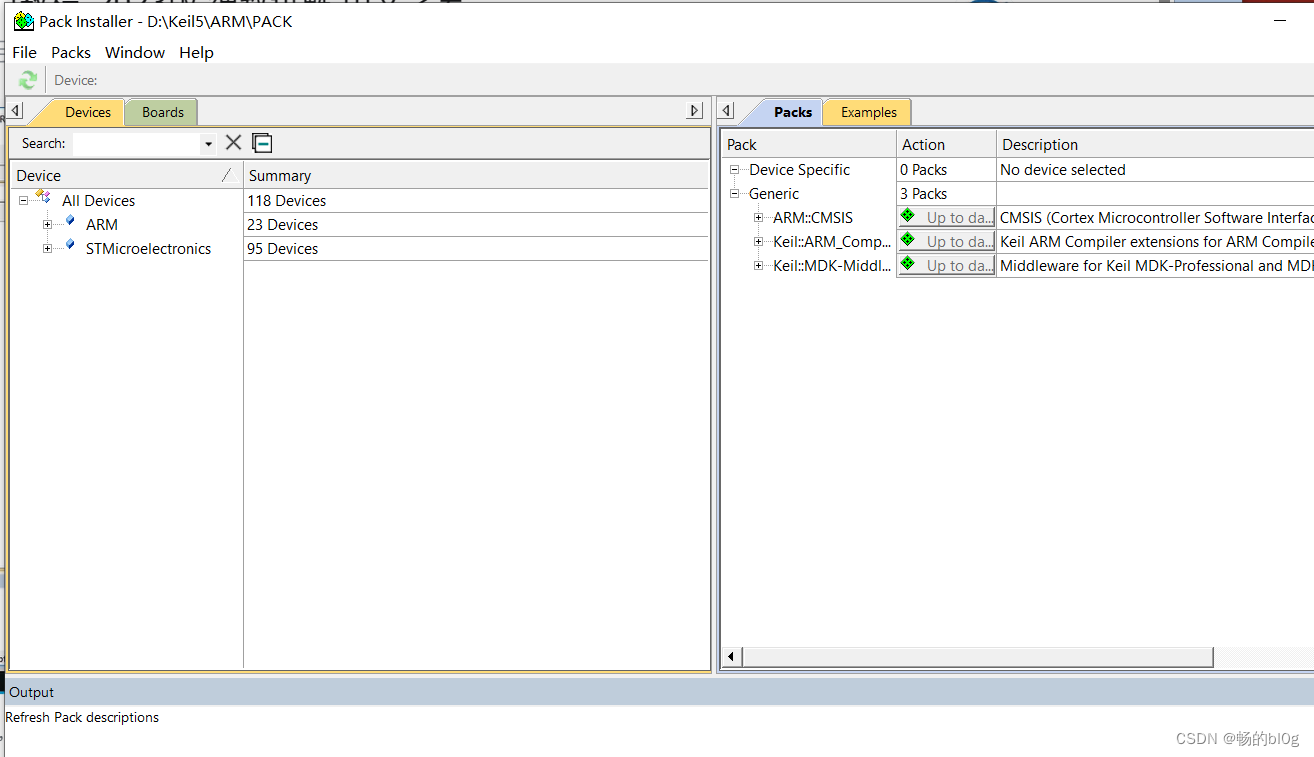1314x757 pixels.
Task: Open the Help menu
Action: pyautogui.click(x=196, y=52)
